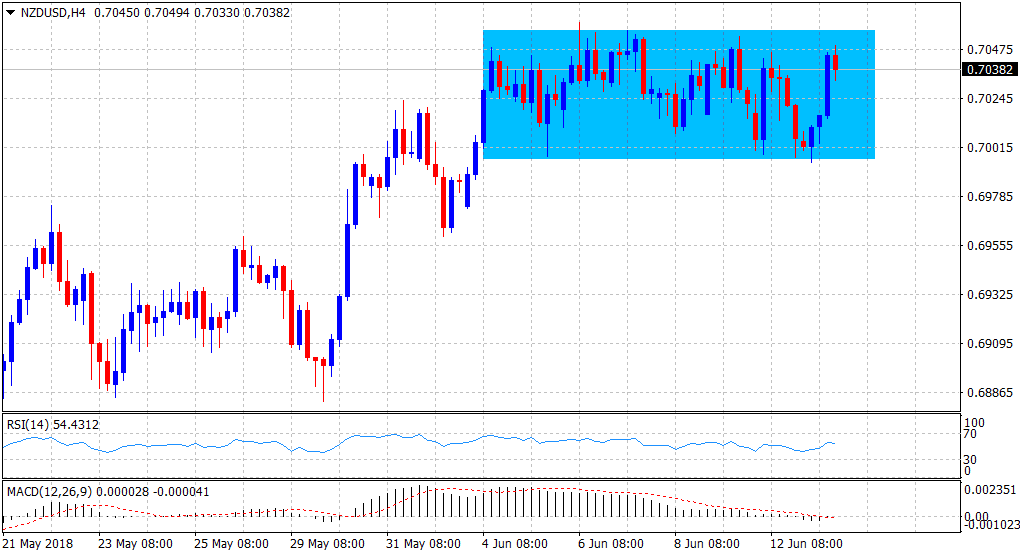Click the MACD 0.002351 scale label
Viewport: 1020px width, 556px height.
990,490
